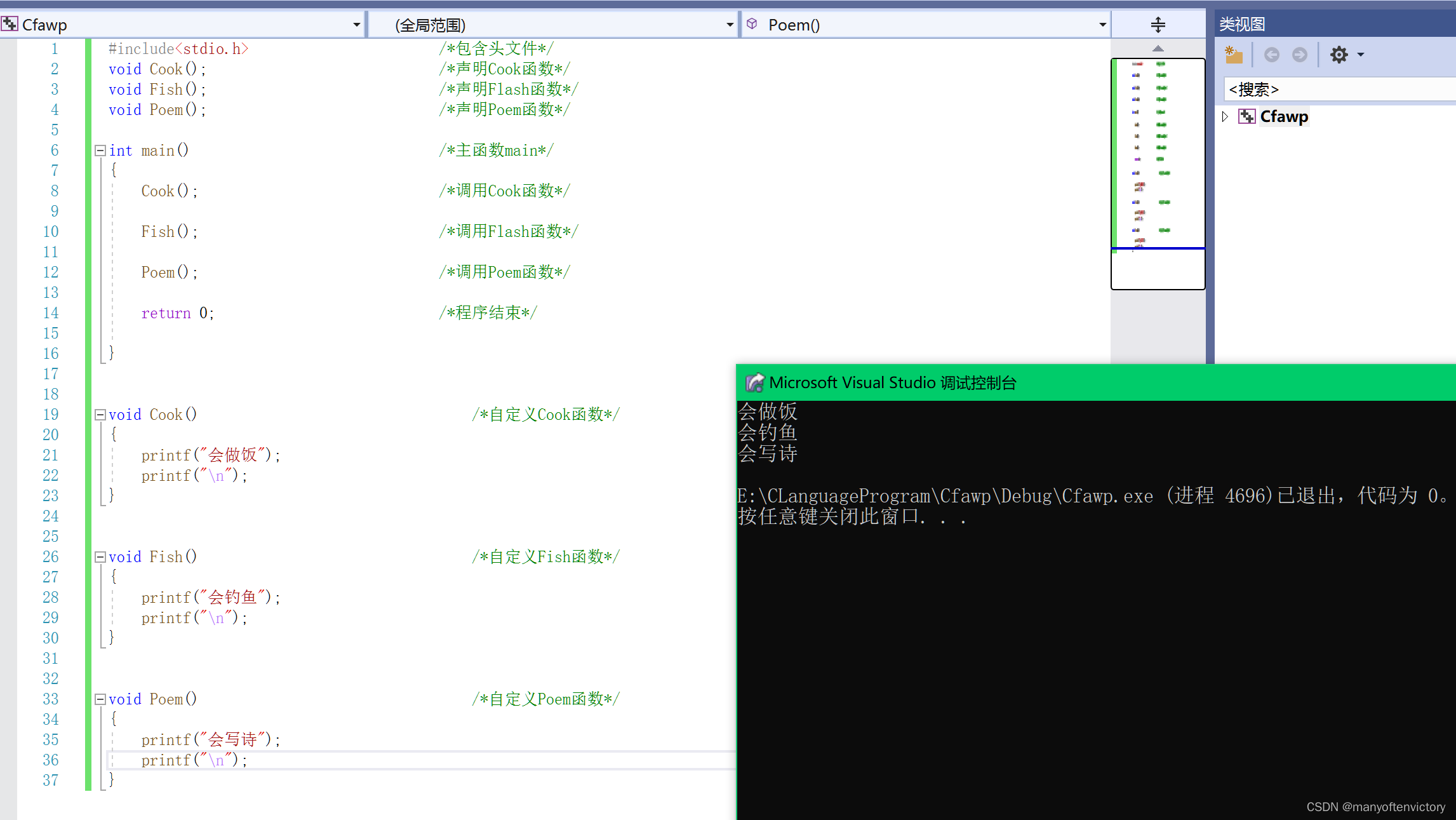Click the Poem() cube icon in navigation bar
1456x820 pixels.
point(752,24)
